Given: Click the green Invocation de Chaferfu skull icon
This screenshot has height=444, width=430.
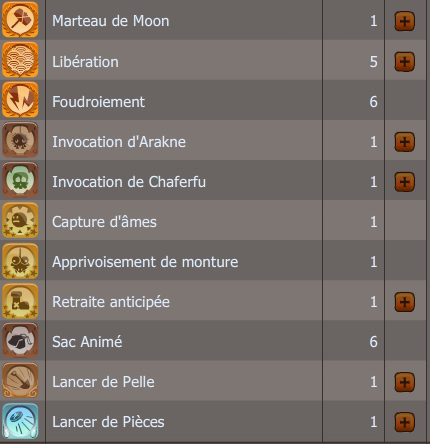Looking at the screenshot, I should (x=20, y=180).
